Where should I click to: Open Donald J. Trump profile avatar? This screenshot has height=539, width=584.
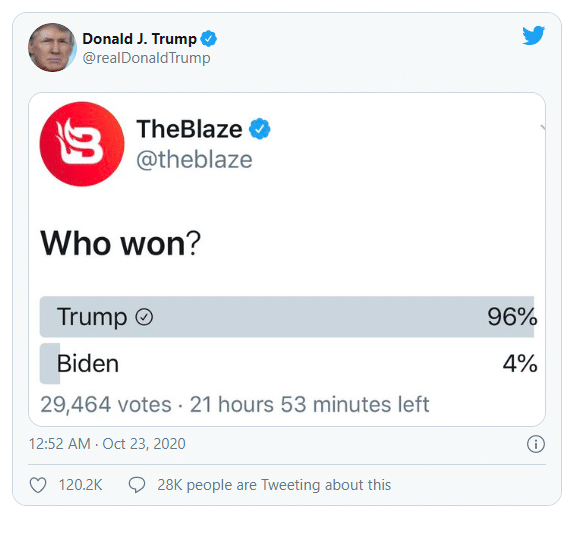pos(52,47)
